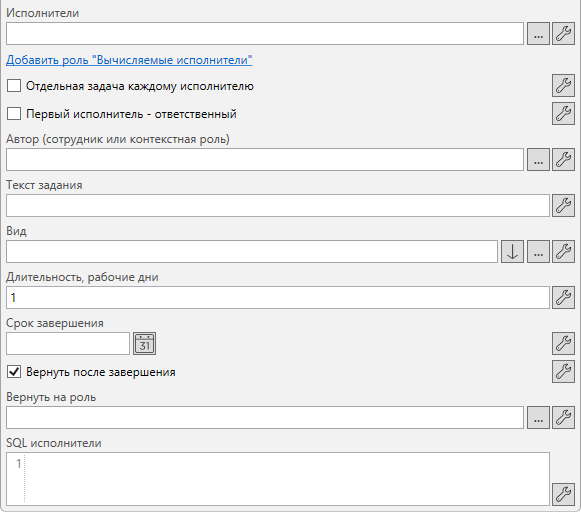Click wrench icon for Отдельная задача каждому исполнителю
581x512 pixels.
pyautogui.click(x=563, y=86)
